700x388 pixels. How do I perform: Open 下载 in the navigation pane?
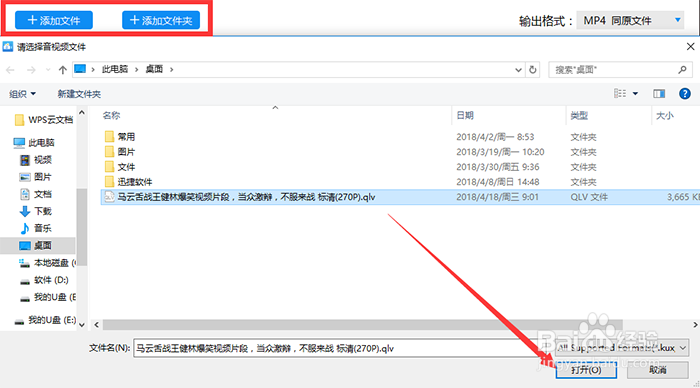[x=36, y=211]
